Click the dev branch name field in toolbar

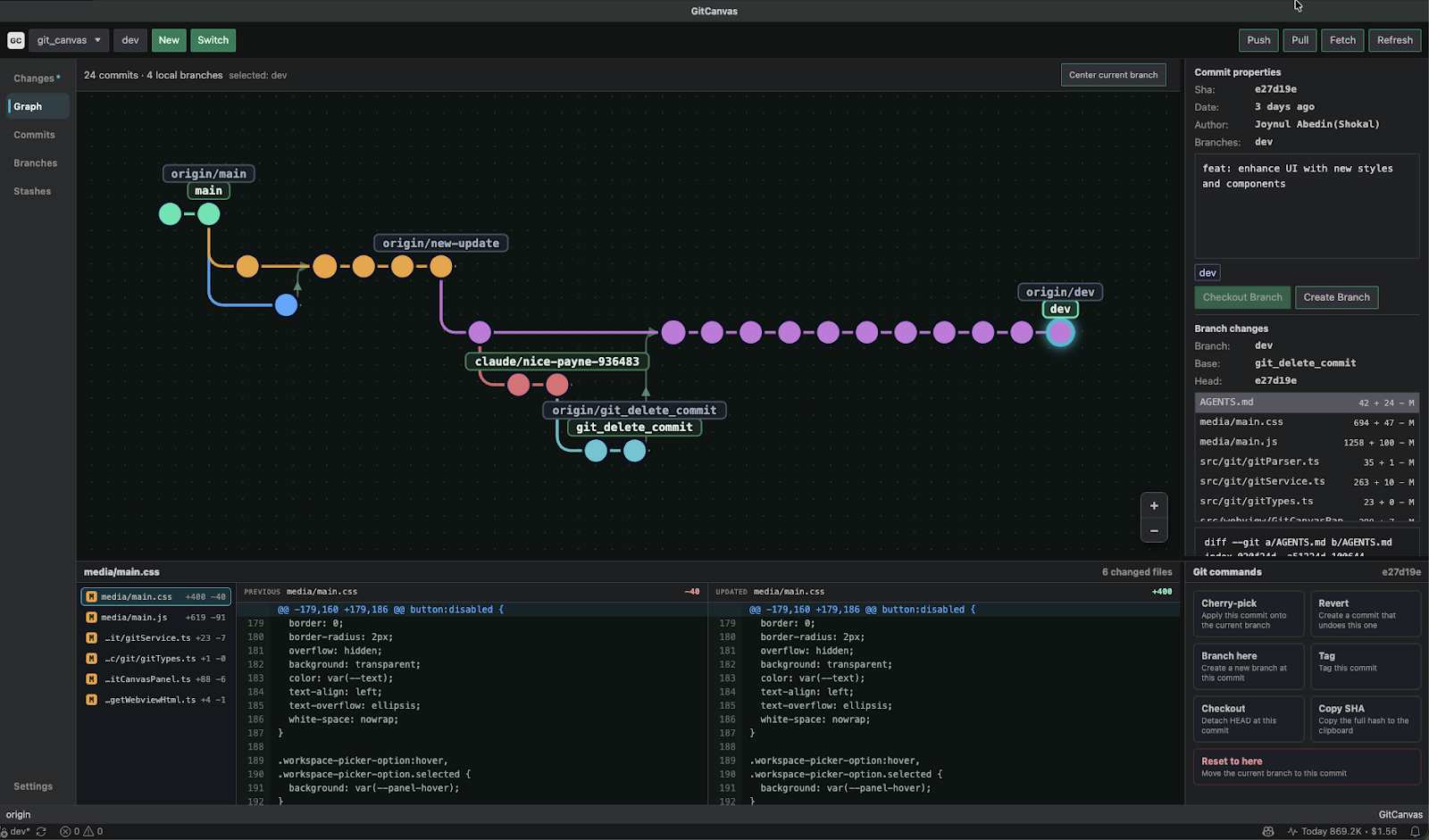tap(130, 40)
